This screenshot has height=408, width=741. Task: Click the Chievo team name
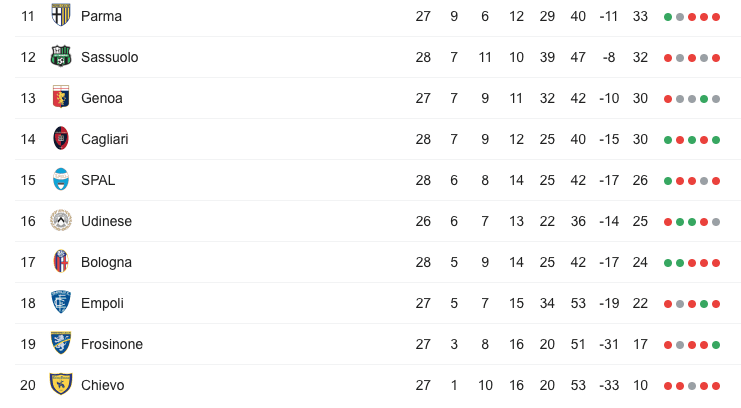click(x=103, y=385)
